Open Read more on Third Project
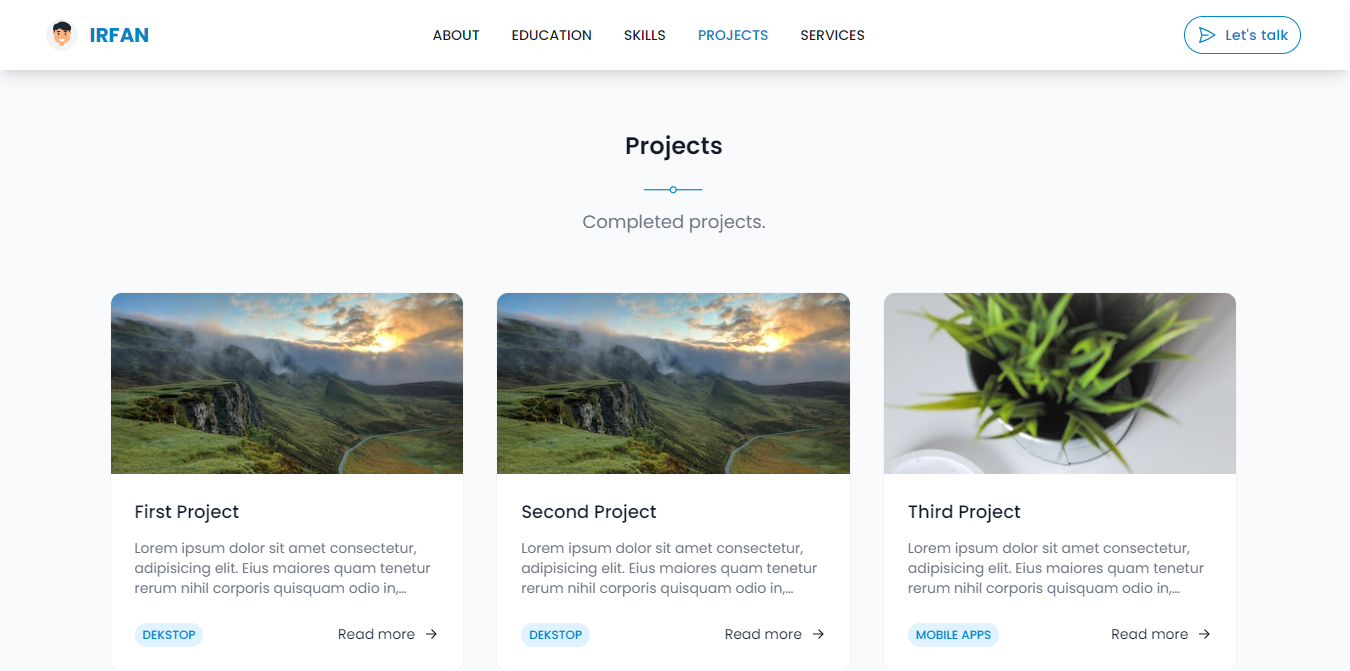 [1149, 634]
